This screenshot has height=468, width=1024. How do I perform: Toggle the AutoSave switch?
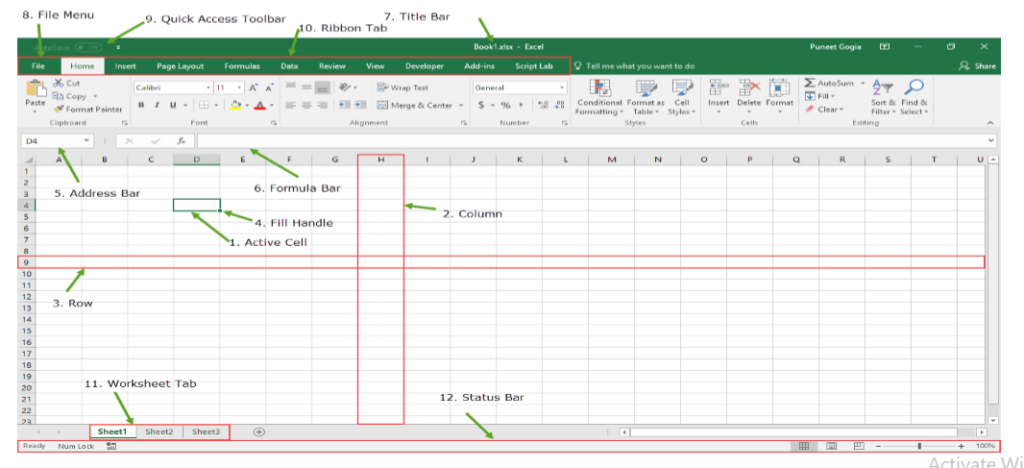pyautogui.click(x=88, y=47)
